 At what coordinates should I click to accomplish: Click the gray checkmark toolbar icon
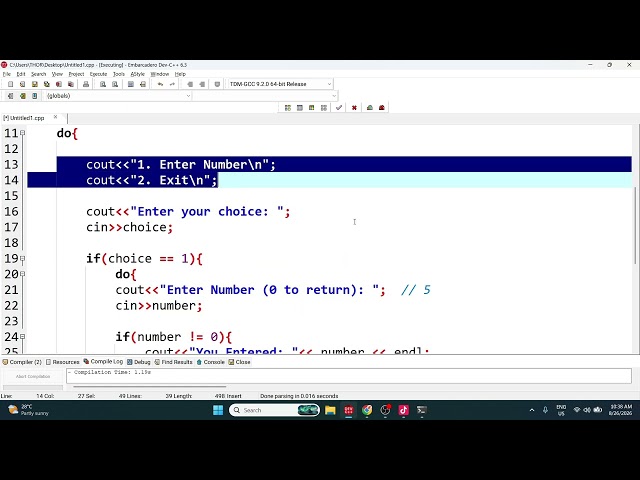[339, 108]
